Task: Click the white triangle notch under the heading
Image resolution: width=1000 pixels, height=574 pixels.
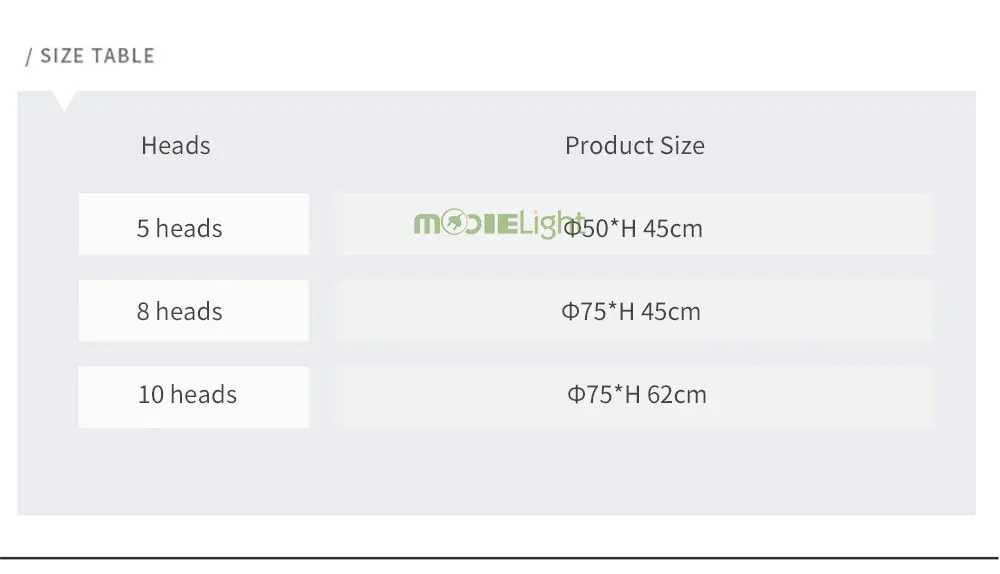Action: pos(64,101)
